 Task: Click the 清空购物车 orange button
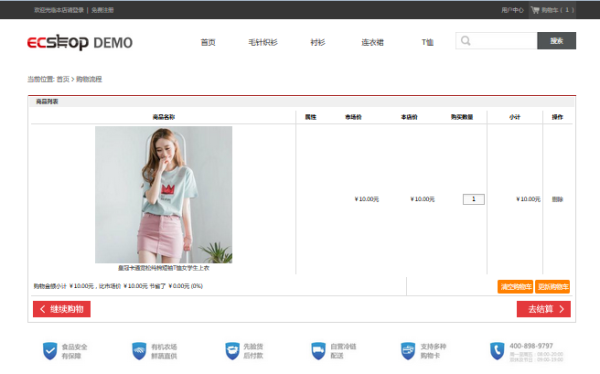click(515, 287)
